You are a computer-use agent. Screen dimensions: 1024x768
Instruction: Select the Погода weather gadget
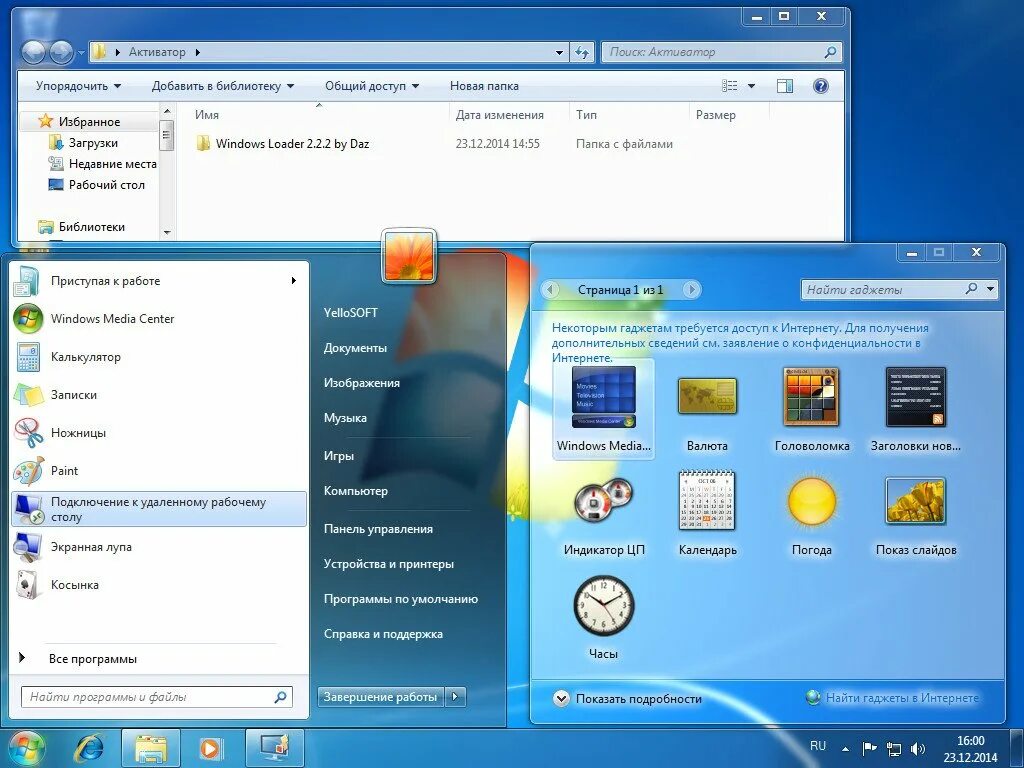pyautogui.click(x=812, y=513)
